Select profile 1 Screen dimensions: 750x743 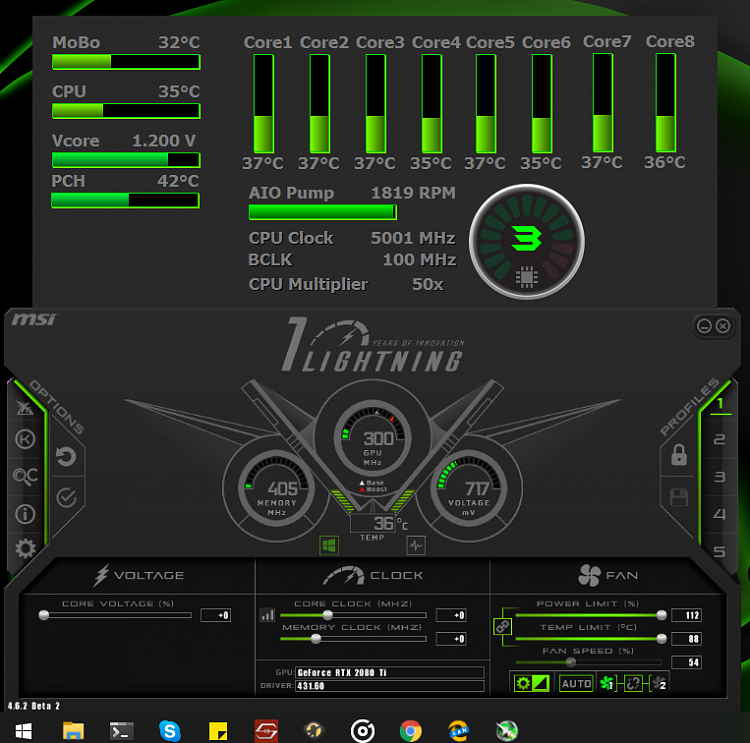[x=720, y=403]
